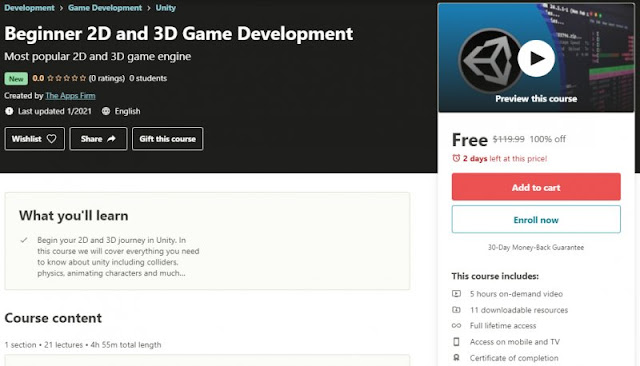This screenshot has width=640, height=366.
Task: Click the Share button
Action: (98, 139)
